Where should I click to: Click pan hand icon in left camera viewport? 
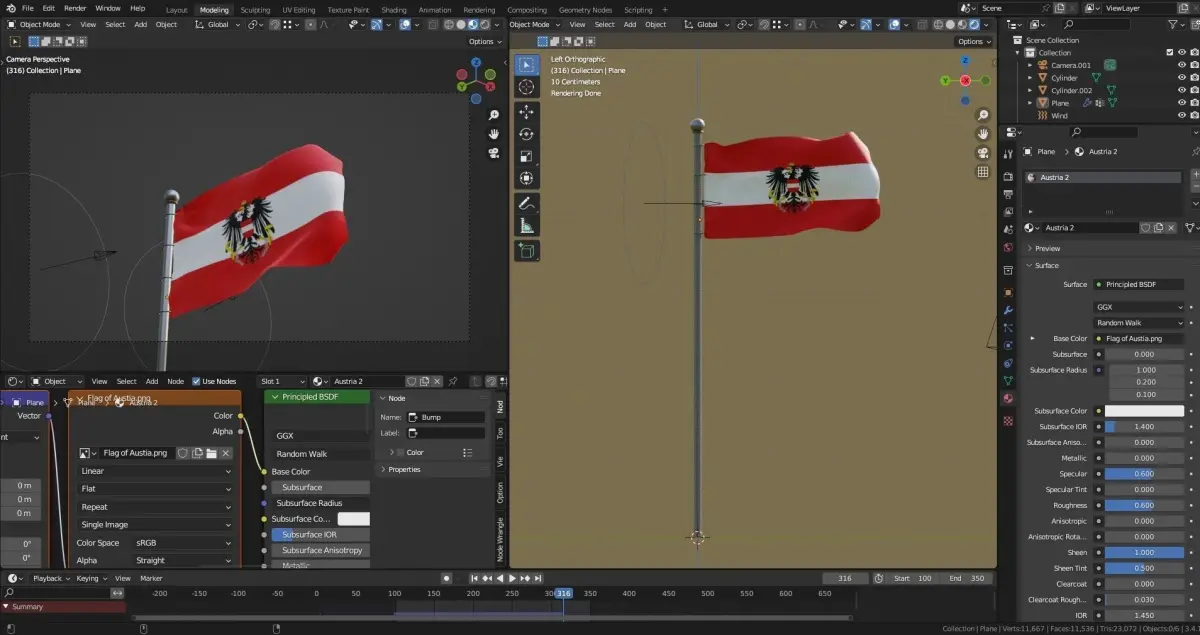coord(494,134)
